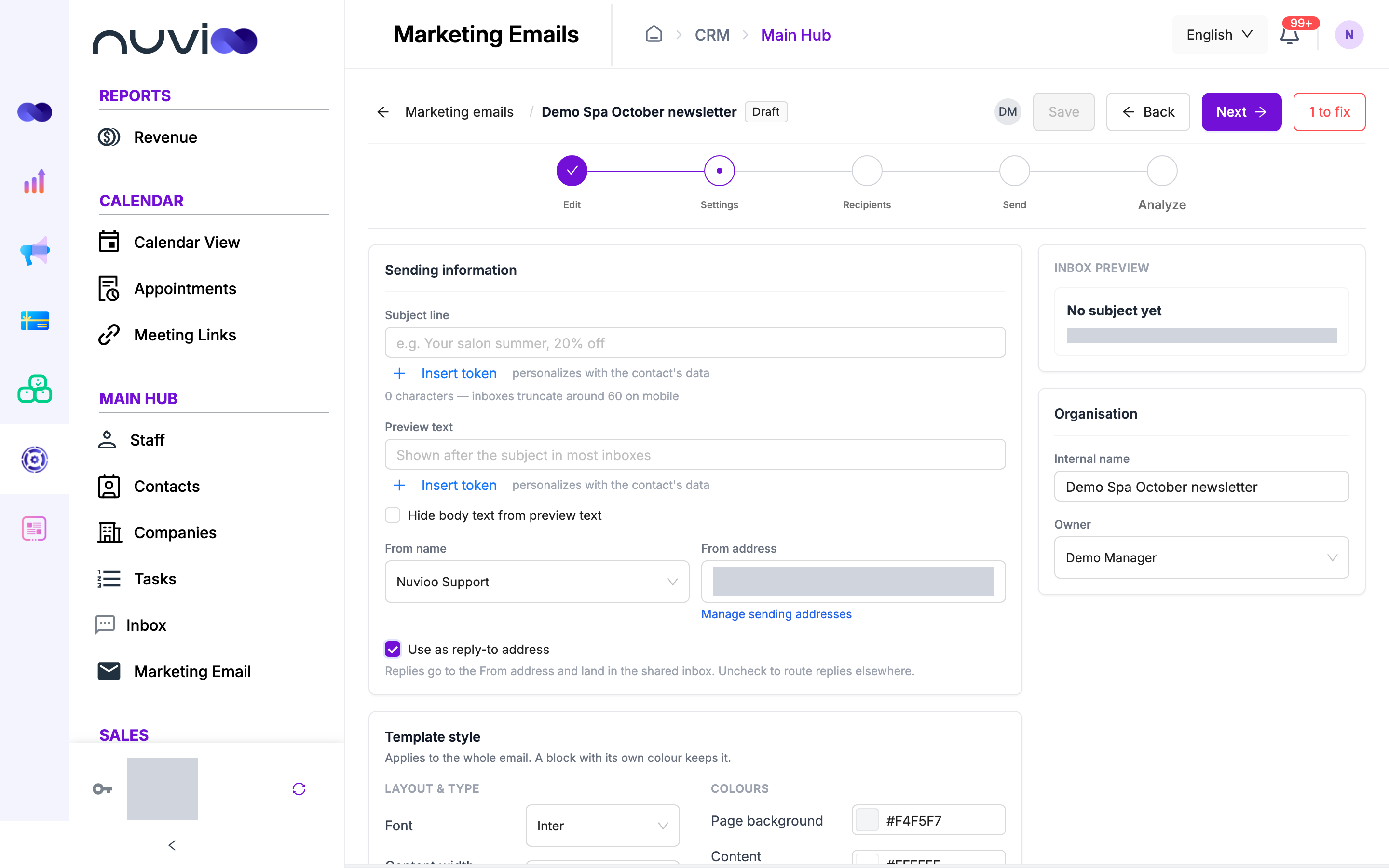Click the Appointments document clock icon

tap(109, 288)
